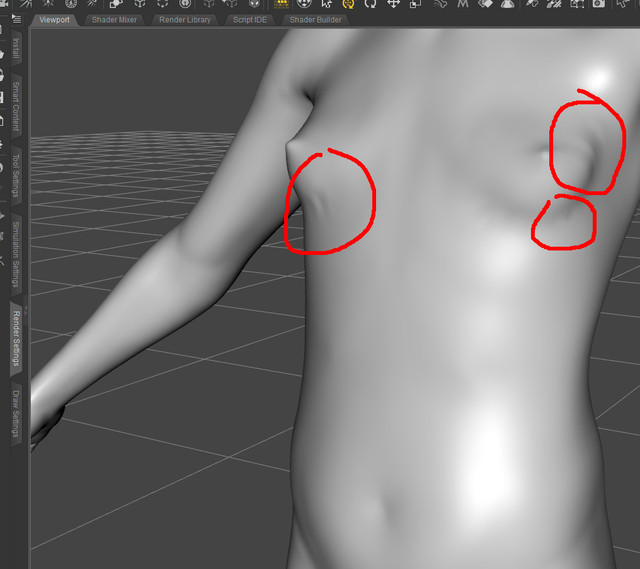Click the yellow dotted grid toolbar icon
640x569 pixels.
pos(281,4)
